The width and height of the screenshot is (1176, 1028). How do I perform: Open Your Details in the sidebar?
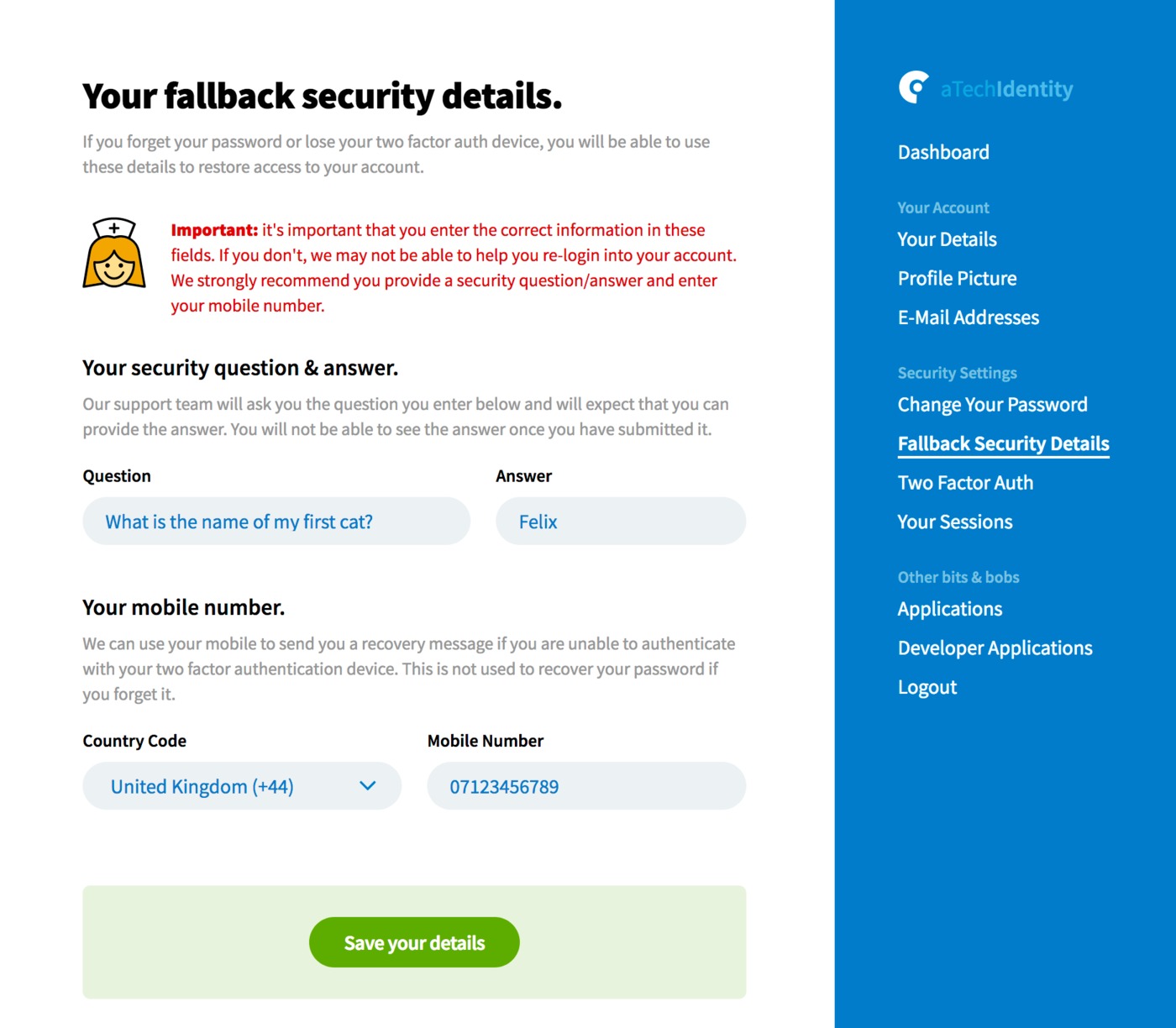[947, 239]
